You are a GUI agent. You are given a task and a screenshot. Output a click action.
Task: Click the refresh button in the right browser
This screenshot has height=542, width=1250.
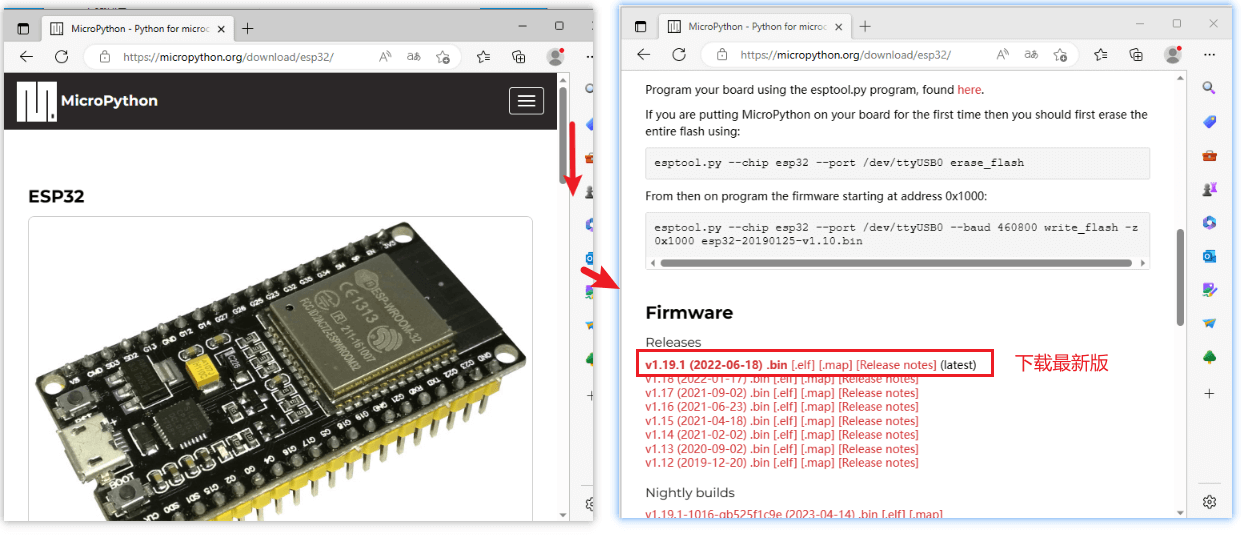point(679,55)
